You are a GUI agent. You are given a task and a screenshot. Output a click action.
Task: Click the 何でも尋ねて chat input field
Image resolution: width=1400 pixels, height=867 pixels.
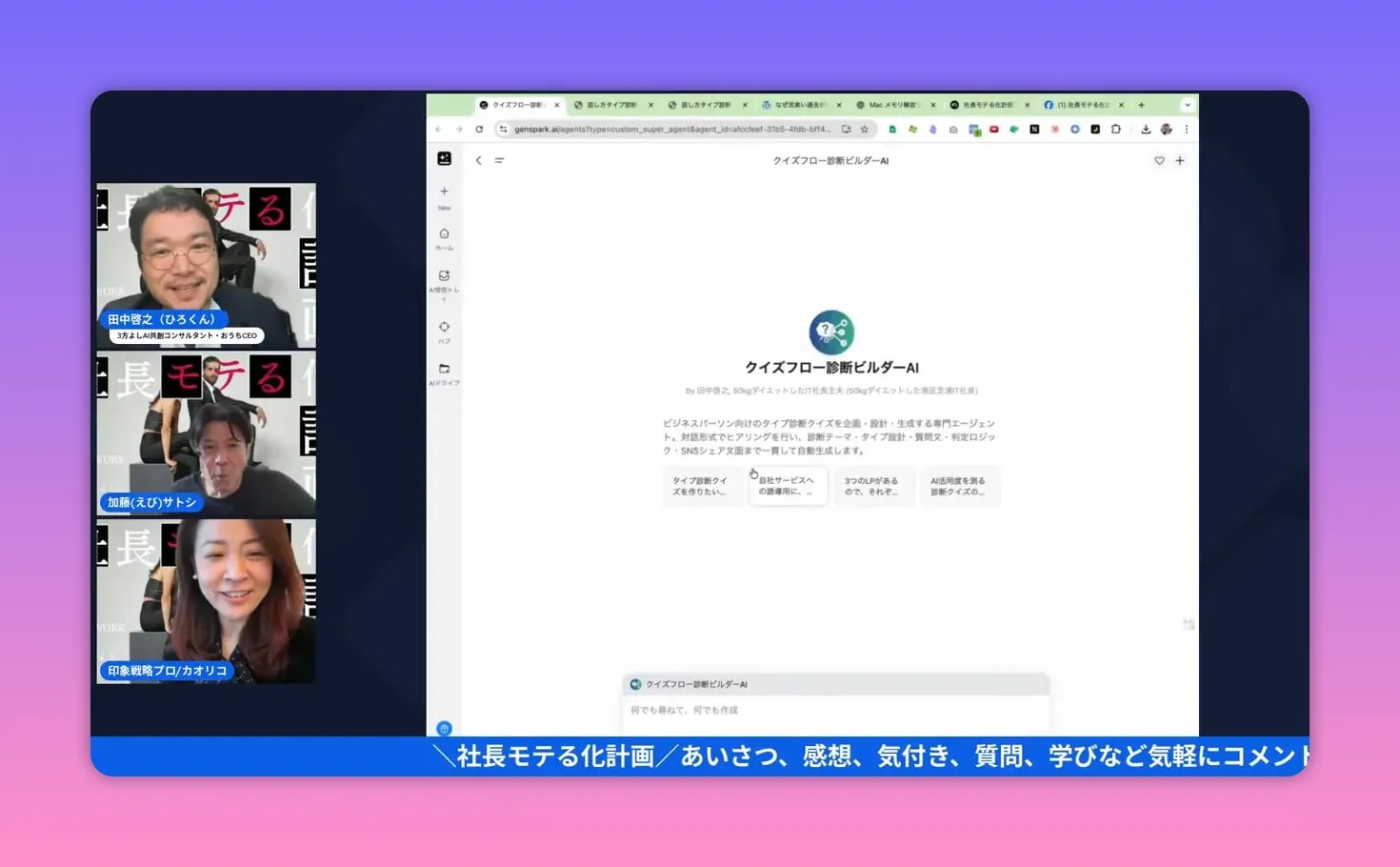[x=835, y=712]
